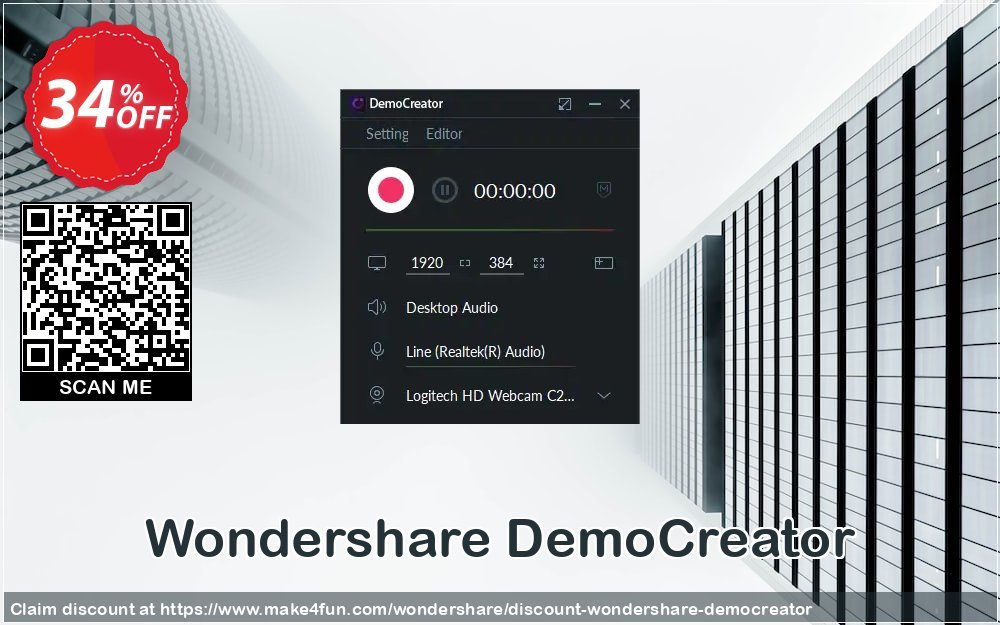Screen dimensions: 1000x625
Task: Close the DemoCreator window
Action: 625,104
